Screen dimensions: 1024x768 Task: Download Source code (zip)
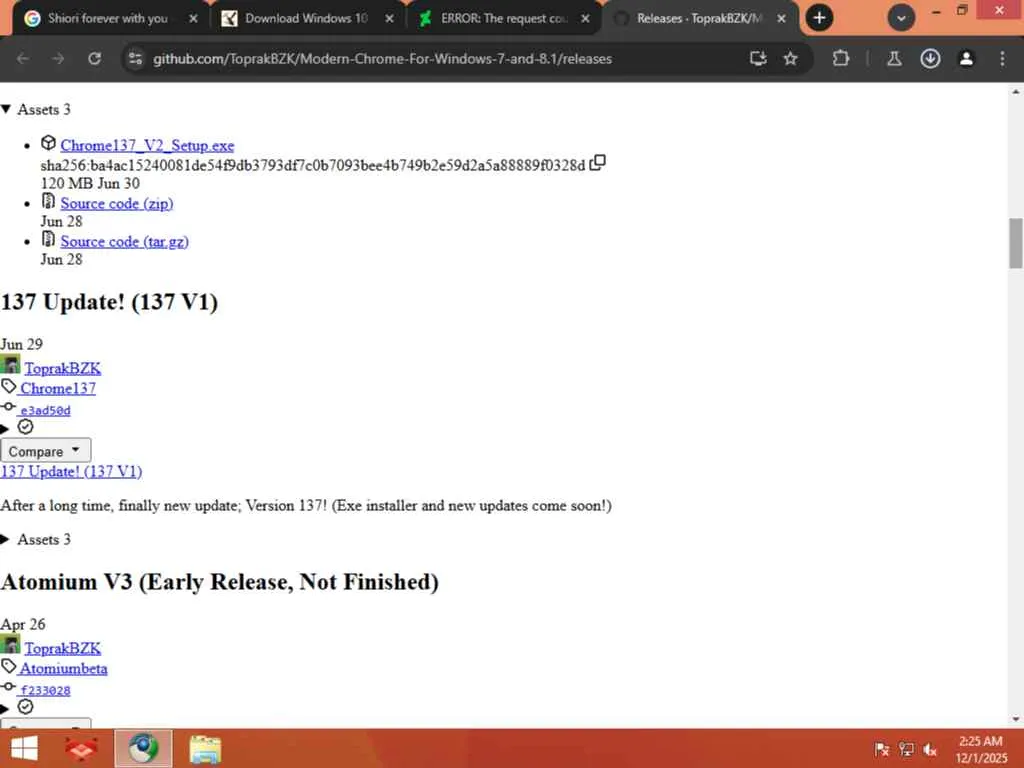pyautogui.click(x=117, y=204)
